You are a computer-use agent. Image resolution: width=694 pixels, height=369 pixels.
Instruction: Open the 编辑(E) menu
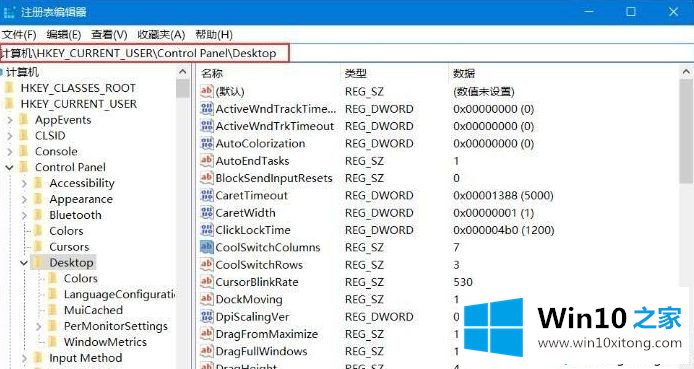point(64,35)
